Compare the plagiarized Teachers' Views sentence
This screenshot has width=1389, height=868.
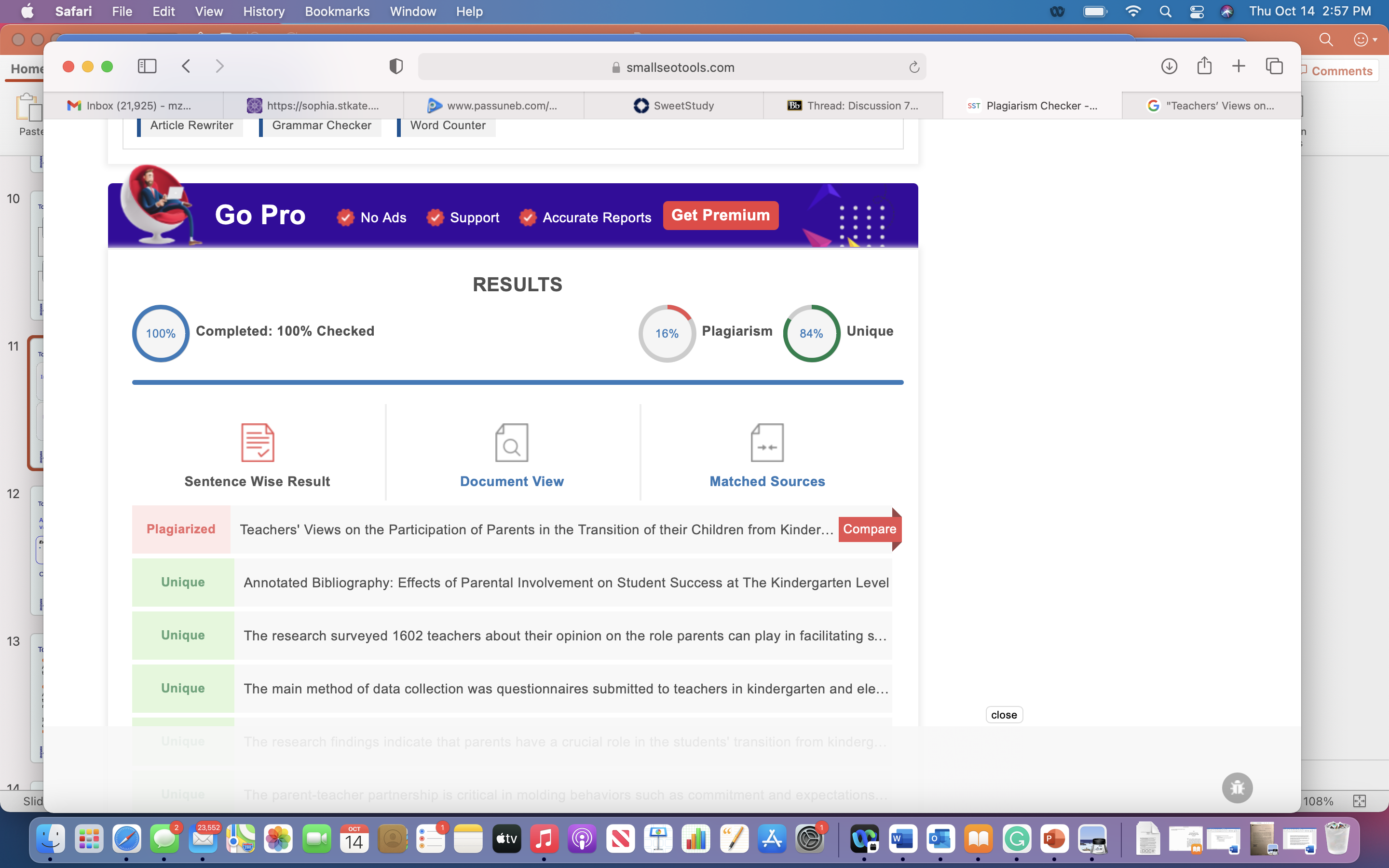coord(870,529)
